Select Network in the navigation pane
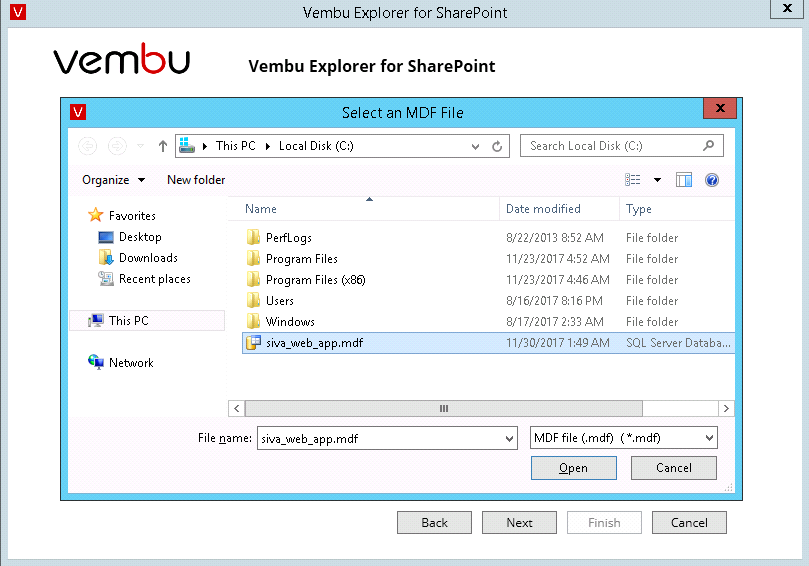 131,363
